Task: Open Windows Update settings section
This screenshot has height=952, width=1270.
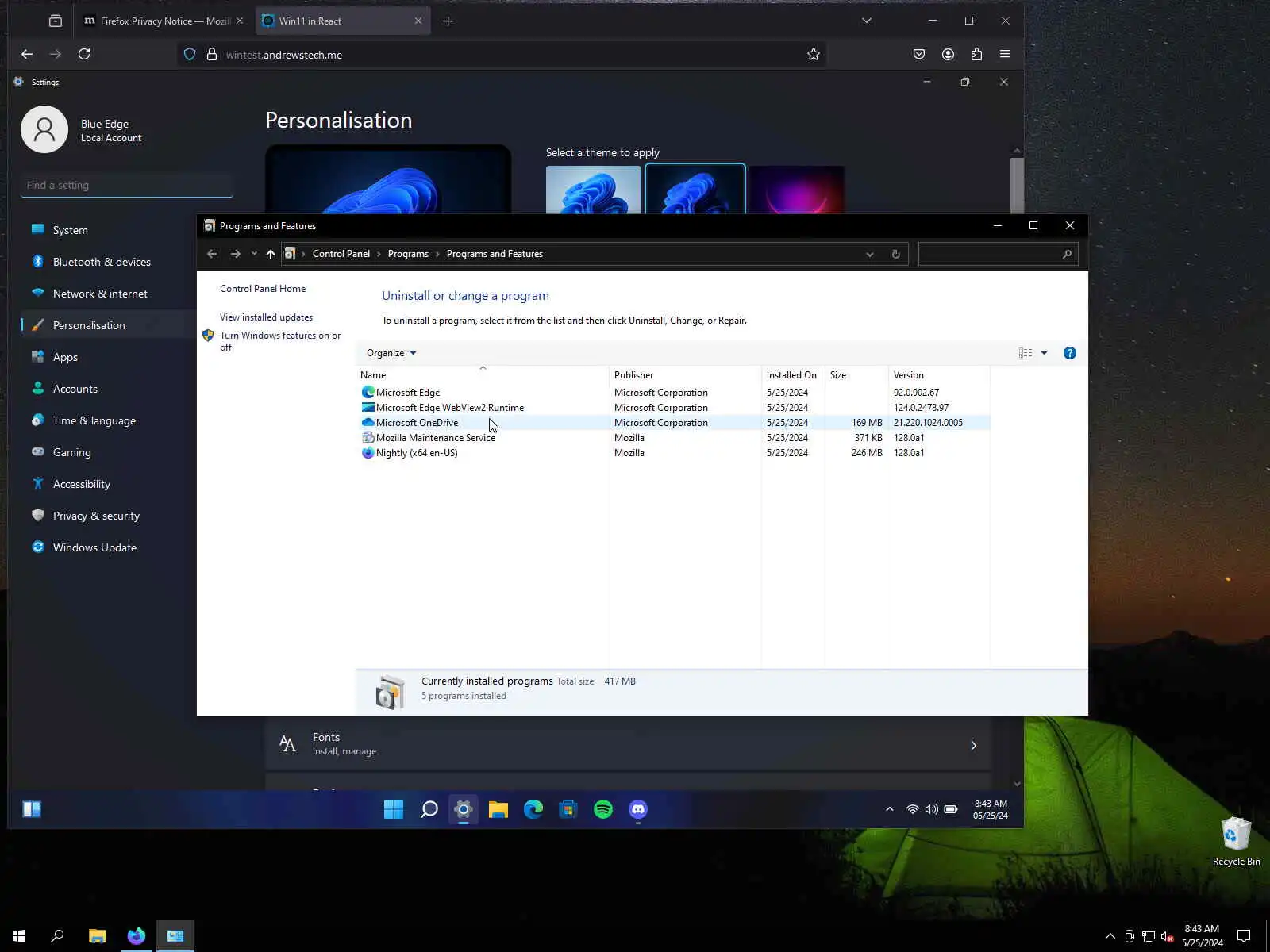Action: [108, 547]
